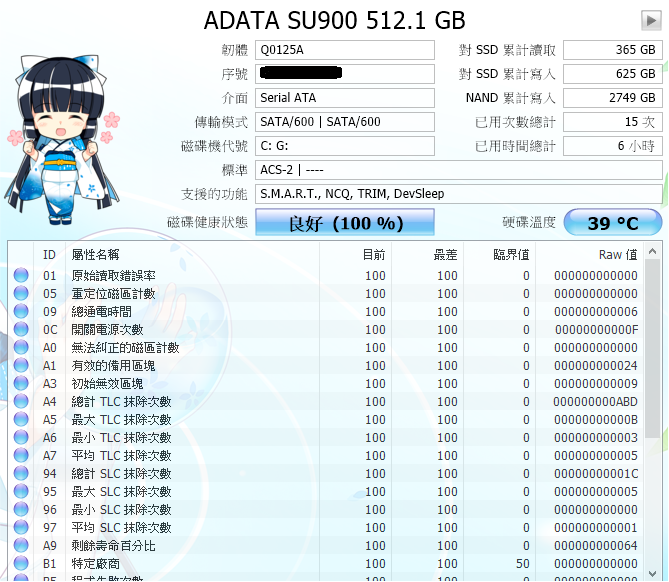Click the S.M.A.R.T., NCQ, TRIM features field

459,194
